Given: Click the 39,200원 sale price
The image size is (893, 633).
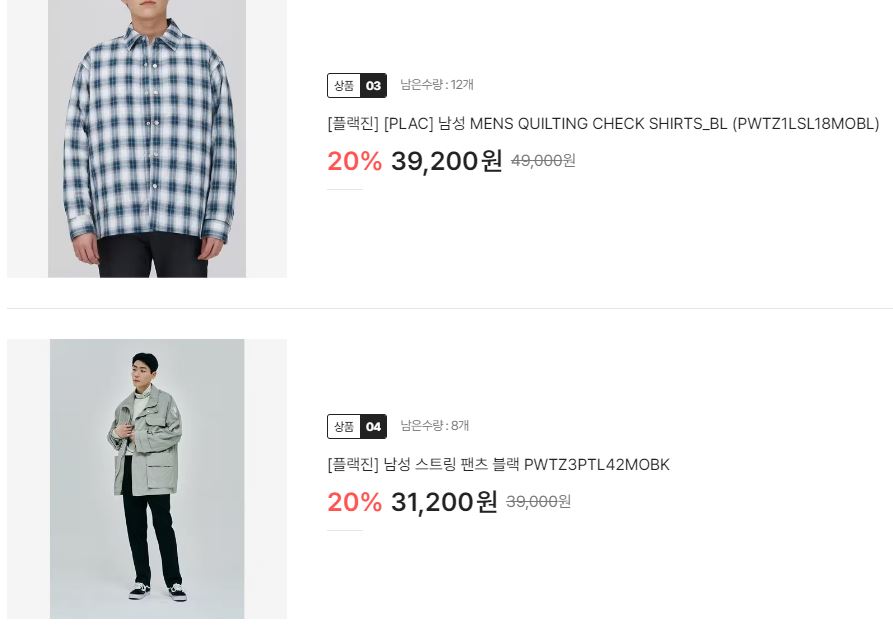Looking at the screenshot, I should pyautogui.click(x=446, y=161).
